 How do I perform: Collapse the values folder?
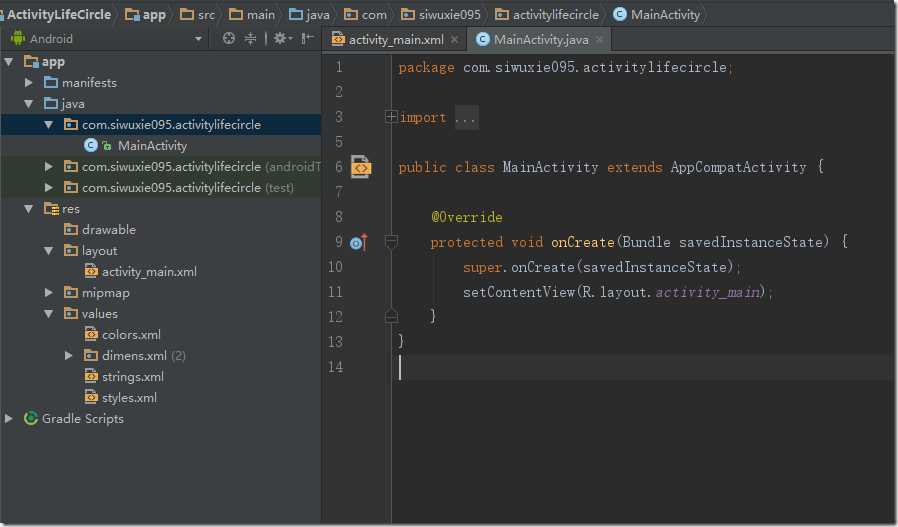49,313
